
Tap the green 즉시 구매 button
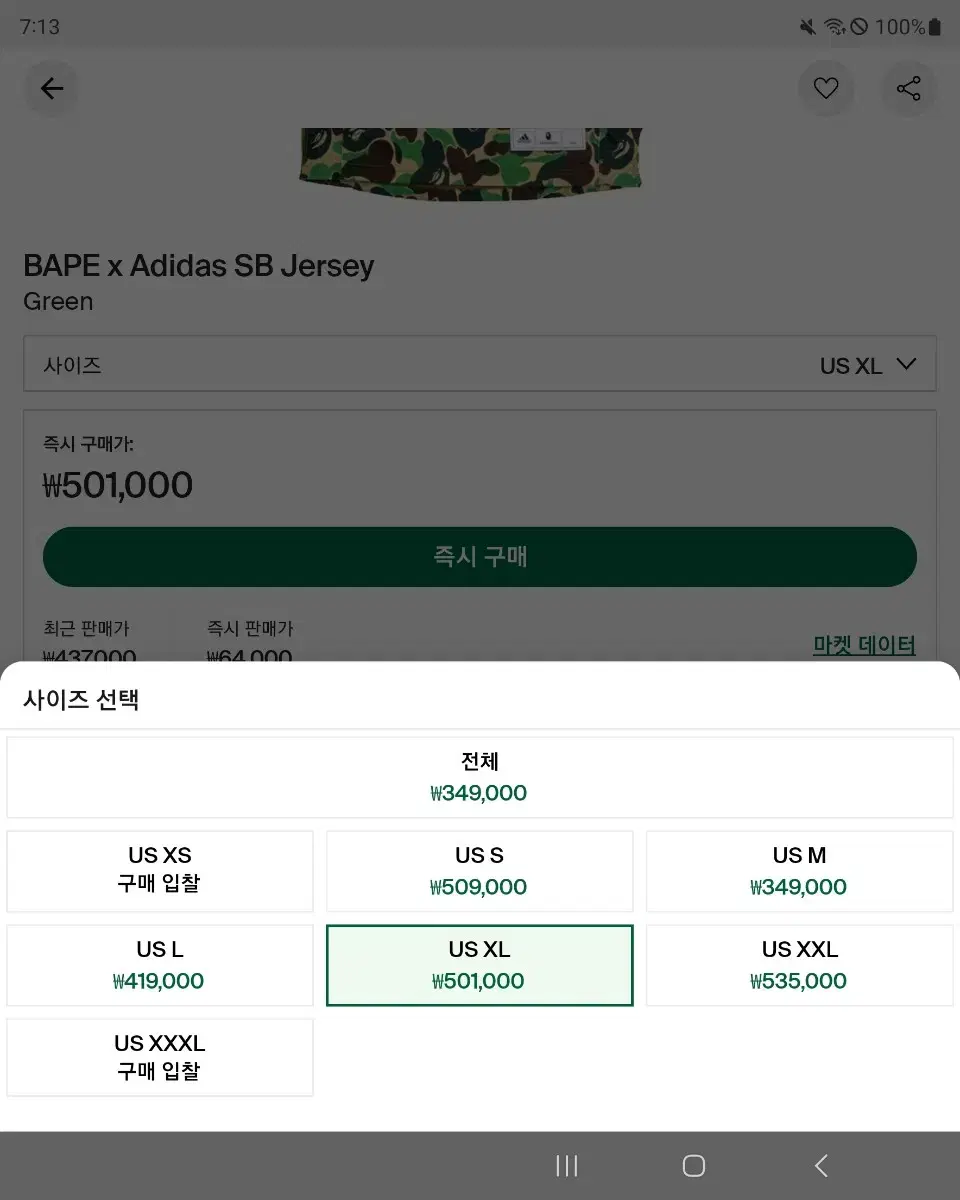coord(480,557)
